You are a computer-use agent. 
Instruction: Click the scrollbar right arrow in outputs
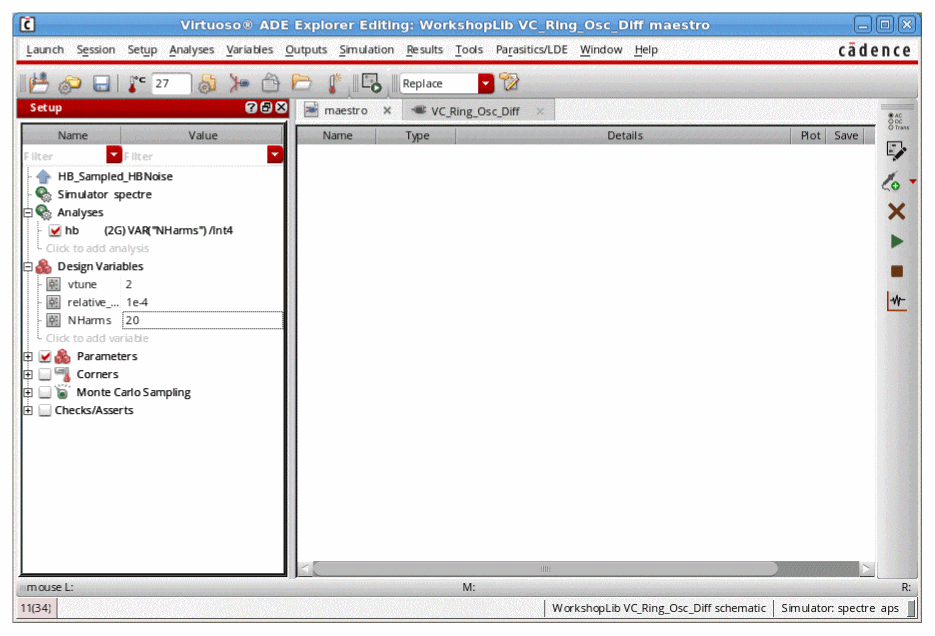point(867,569)
